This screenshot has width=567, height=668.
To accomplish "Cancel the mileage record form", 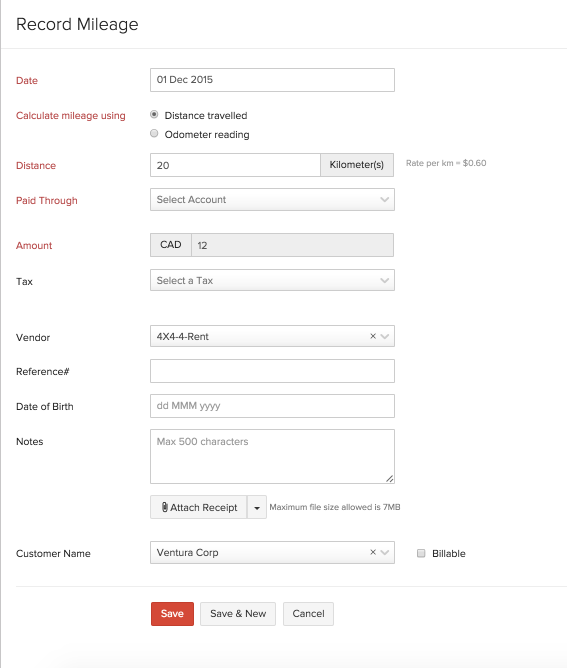I will coord(308,613).
